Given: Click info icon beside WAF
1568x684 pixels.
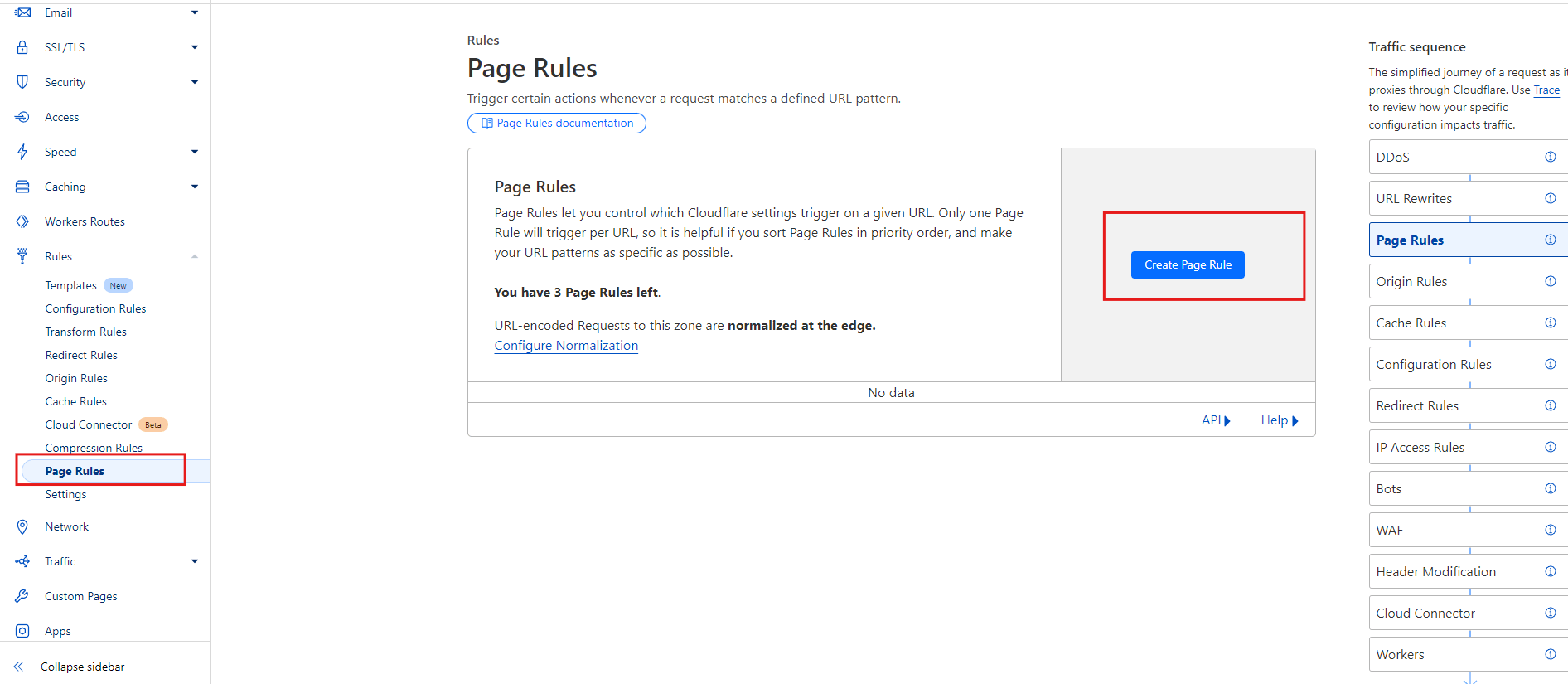Looking at the screenshot, I should pos(1550,530).
